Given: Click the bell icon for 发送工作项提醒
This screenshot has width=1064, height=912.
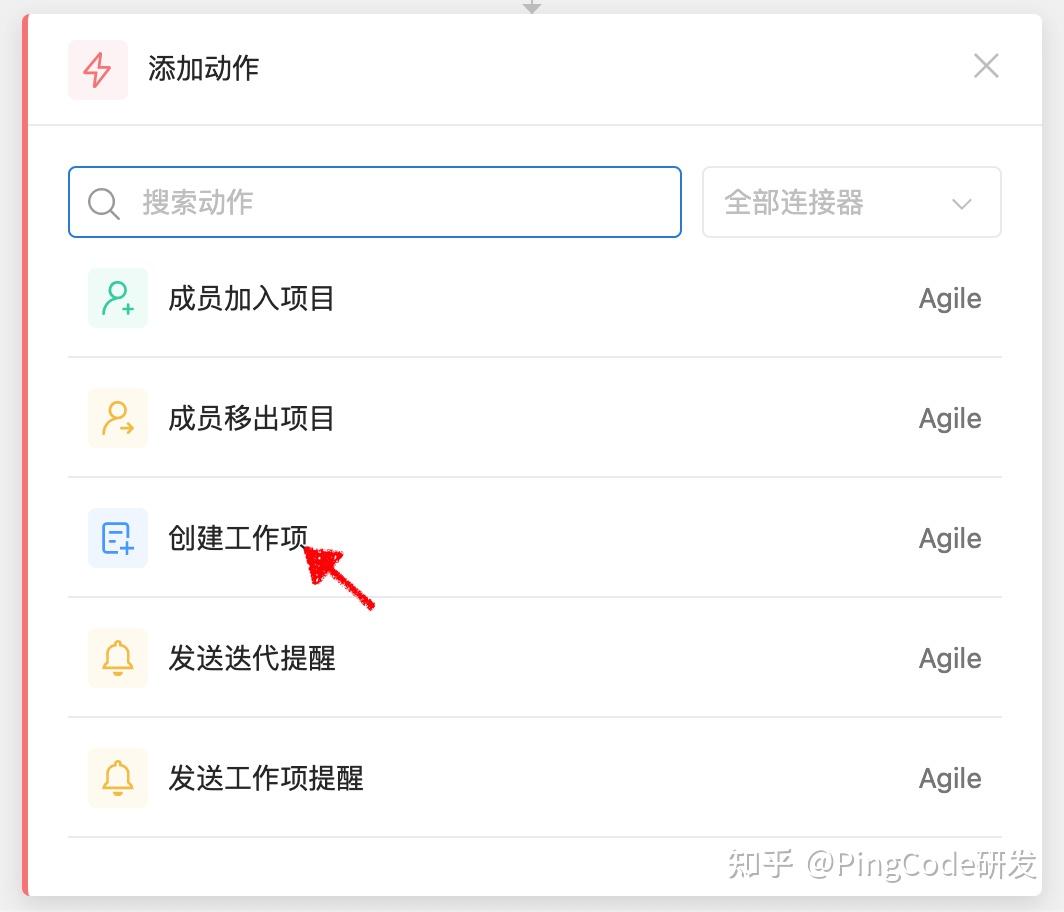Looking at the screenshot, I should 117,777.
